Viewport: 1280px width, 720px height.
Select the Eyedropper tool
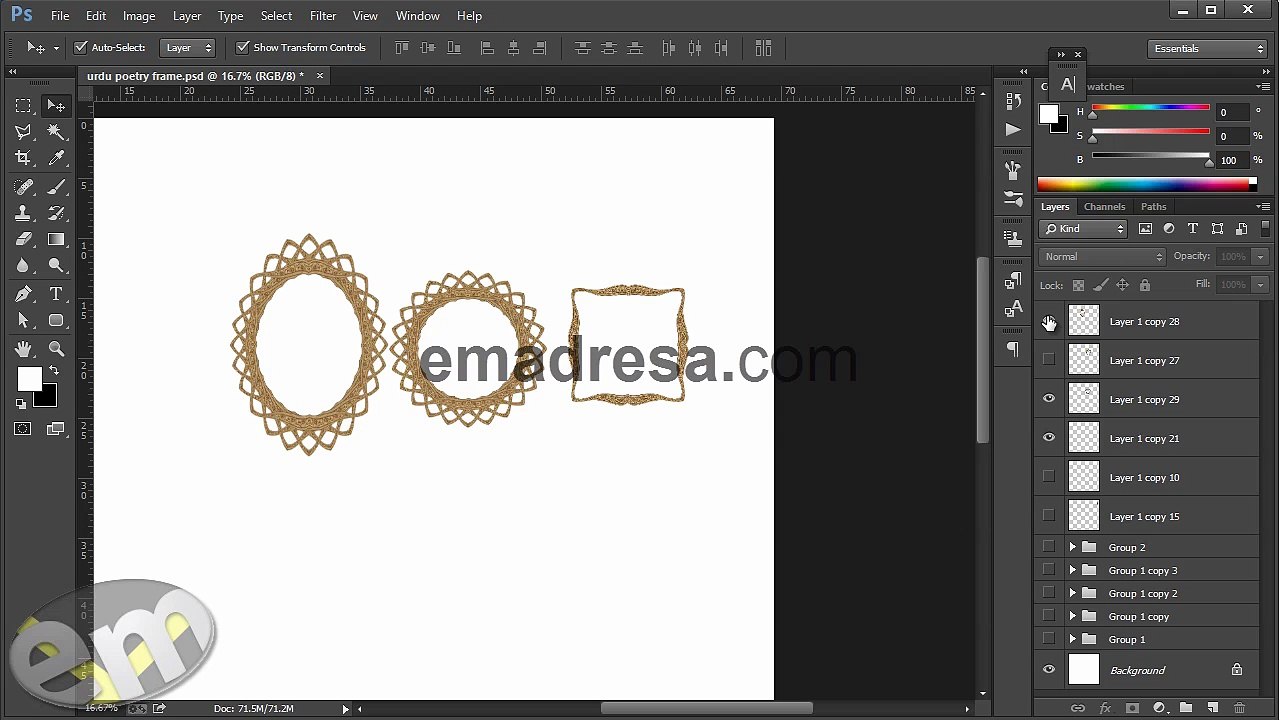click(56, 158)
